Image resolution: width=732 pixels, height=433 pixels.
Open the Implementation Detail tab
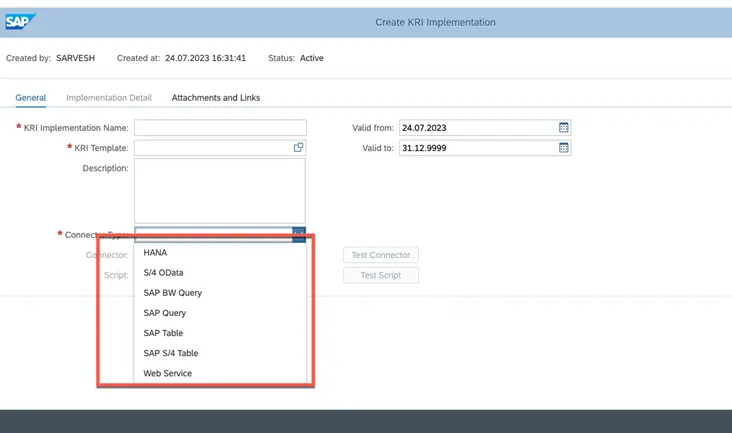pyautogui.click(x=109, y=98)
